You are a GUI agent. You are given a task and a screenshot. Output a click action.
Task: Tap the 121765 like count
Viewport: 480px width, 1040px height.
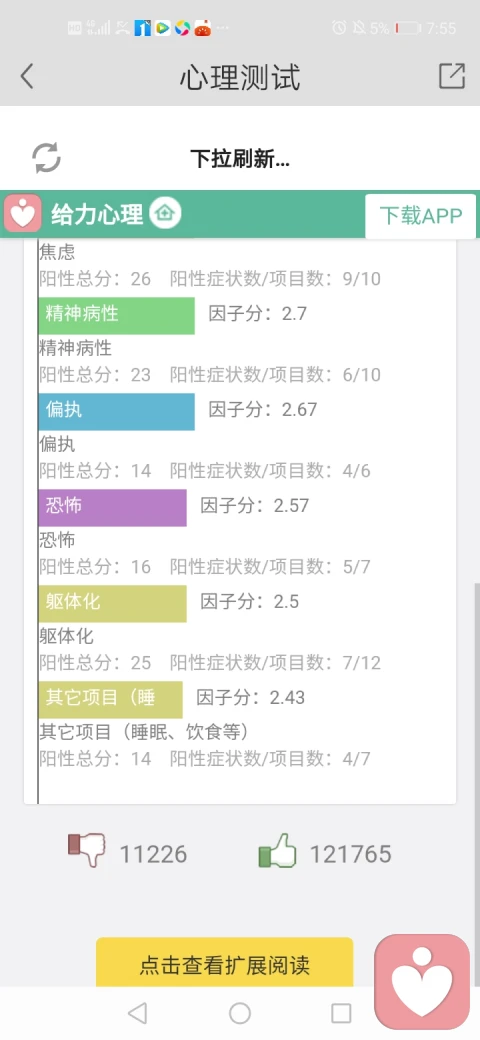coord(351,854)
